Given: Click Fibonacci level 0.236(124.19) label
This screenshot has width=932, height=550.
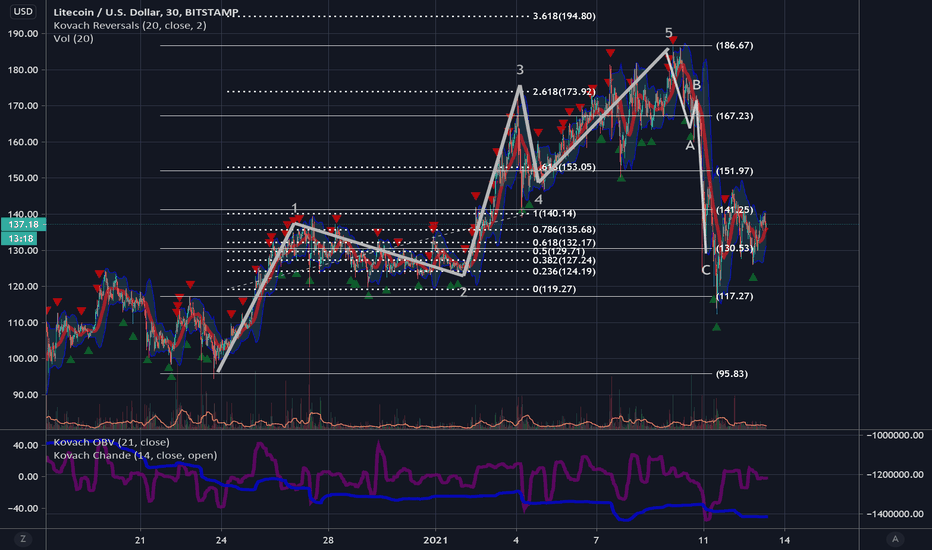Looking at the screenshot, I should coord(563,272).
